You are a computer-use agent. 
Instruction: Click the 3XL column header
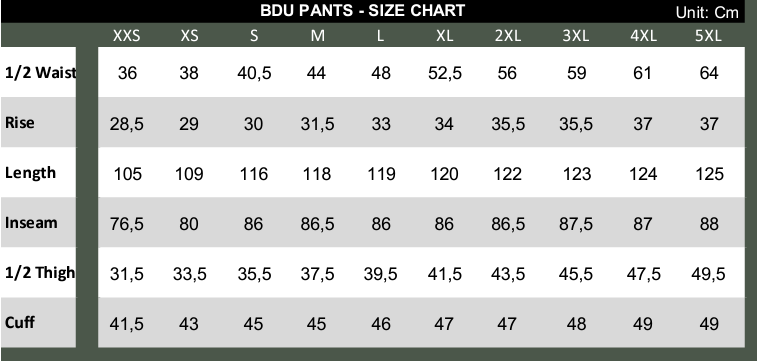coord(576,36)
